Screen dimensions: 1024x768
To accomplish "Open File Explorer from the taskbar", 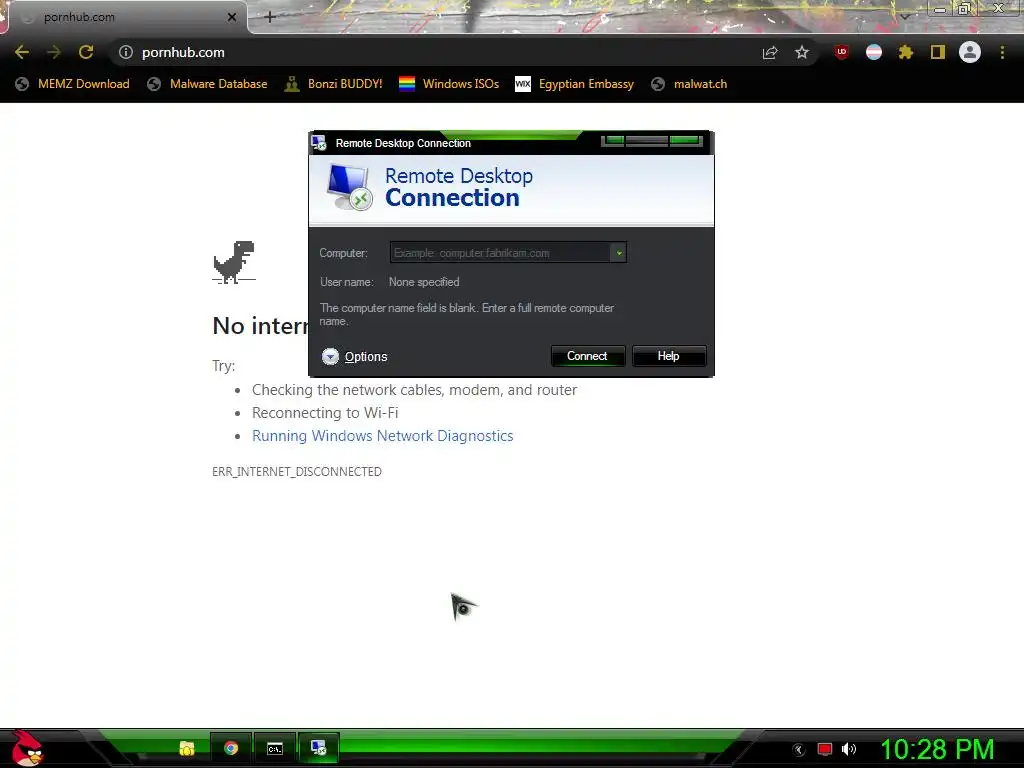I will pos(187,748).
